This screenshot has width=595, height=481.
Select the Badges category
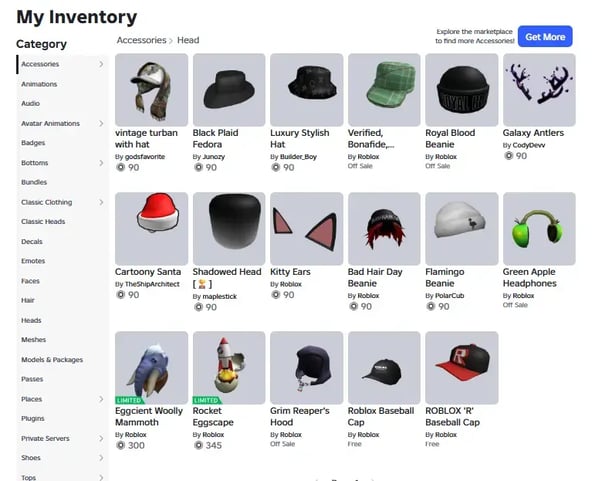(x=33, y=143)
